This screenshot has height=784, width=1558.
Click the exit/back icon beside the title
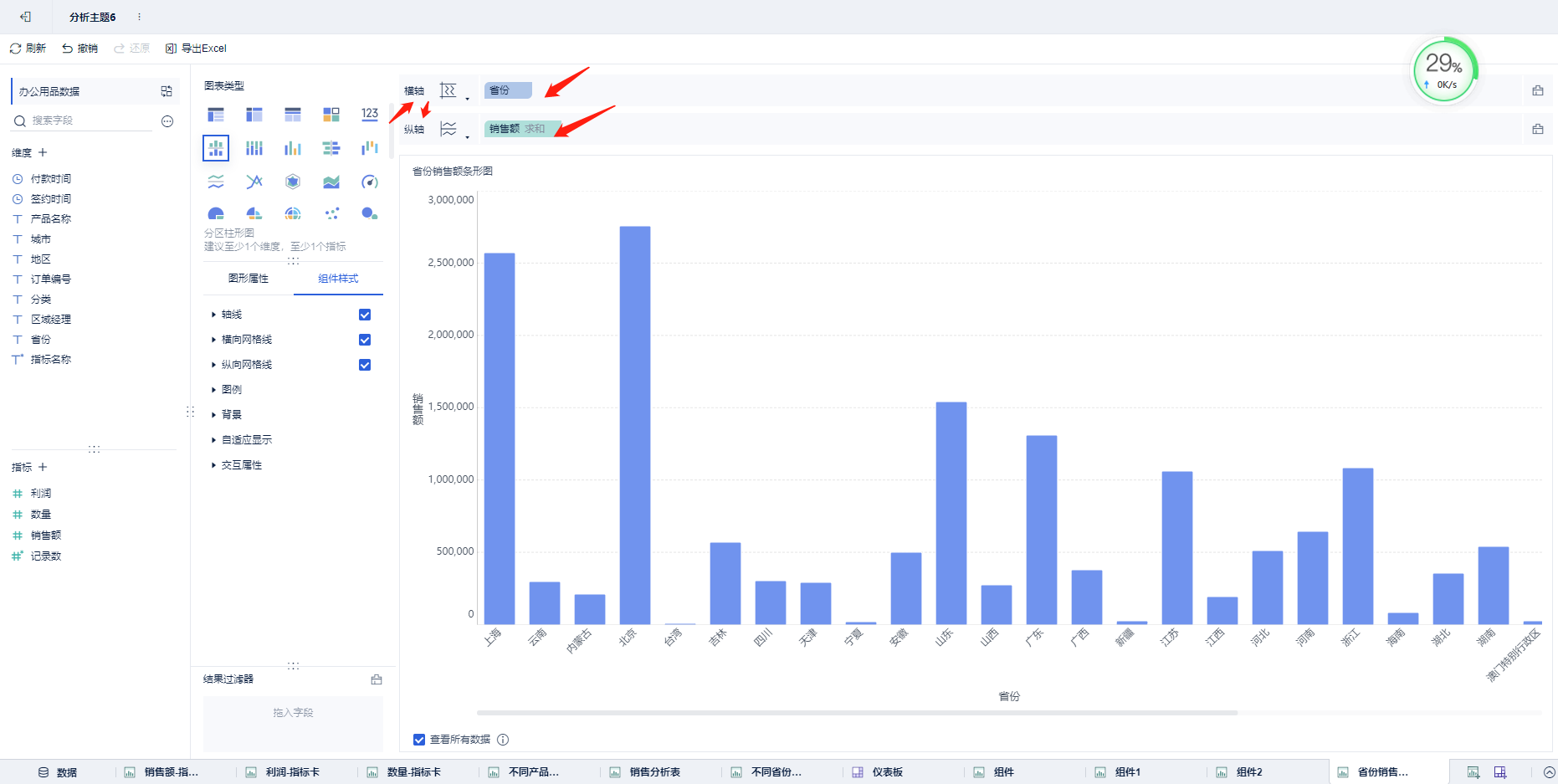[25, 17]
